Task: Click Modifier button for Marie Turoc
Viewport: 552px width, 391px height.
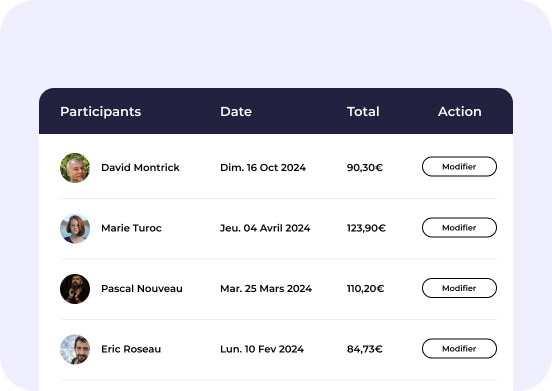Action: [459, 228]
